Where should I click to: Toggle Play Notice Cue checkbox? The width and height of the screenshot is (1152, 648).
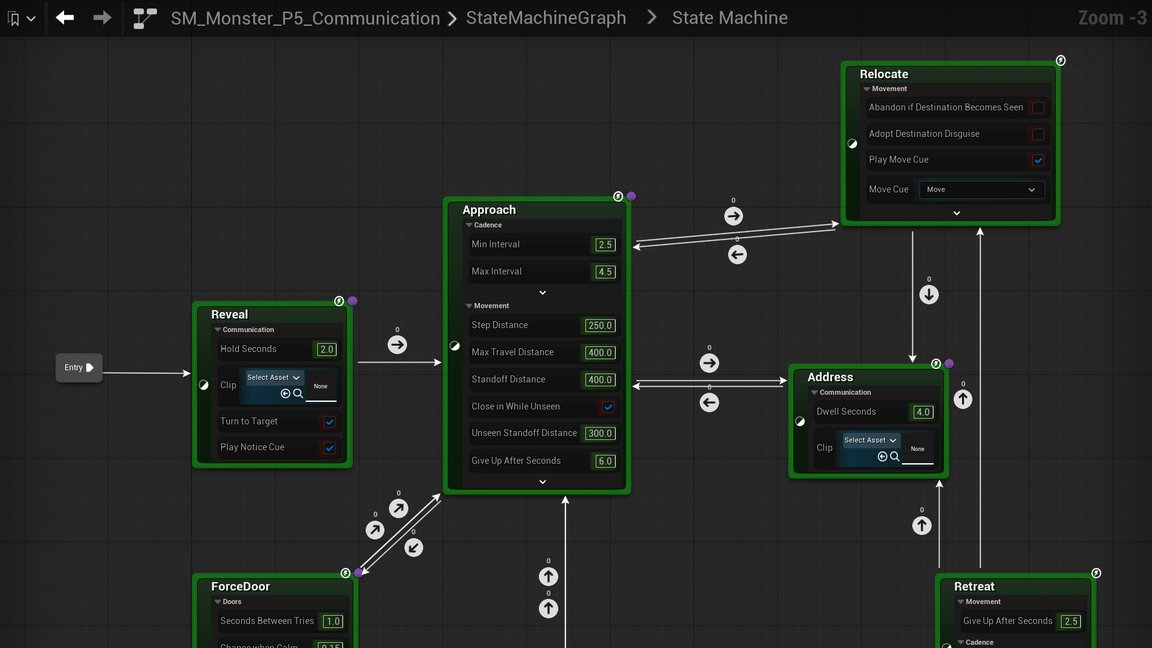(x=329, y=447)
